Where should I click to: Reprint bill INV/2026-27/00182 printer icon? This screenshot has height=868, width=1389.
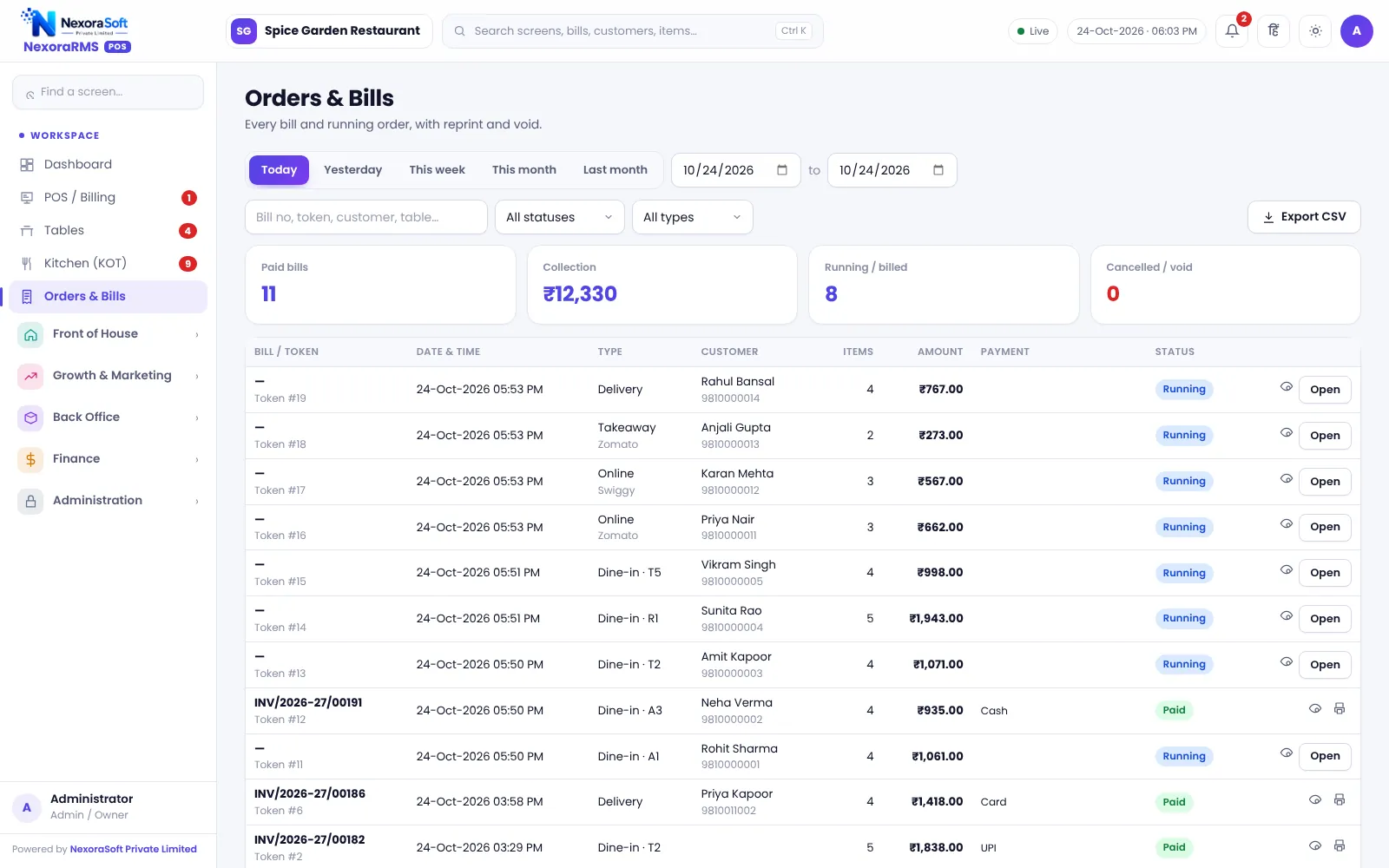point(1340,846)
